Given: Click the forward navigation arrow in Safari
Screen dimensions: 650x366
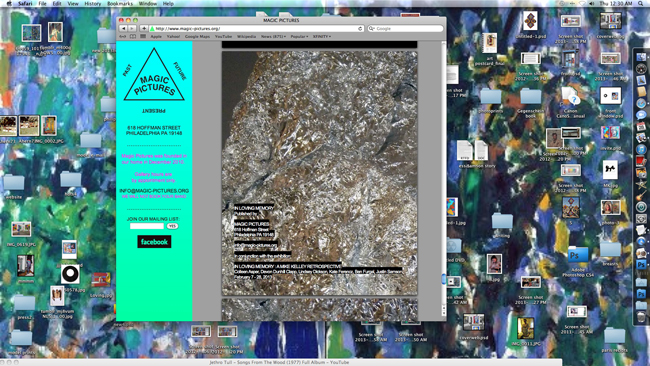Looking at the screenshot, I should [132, 29].
